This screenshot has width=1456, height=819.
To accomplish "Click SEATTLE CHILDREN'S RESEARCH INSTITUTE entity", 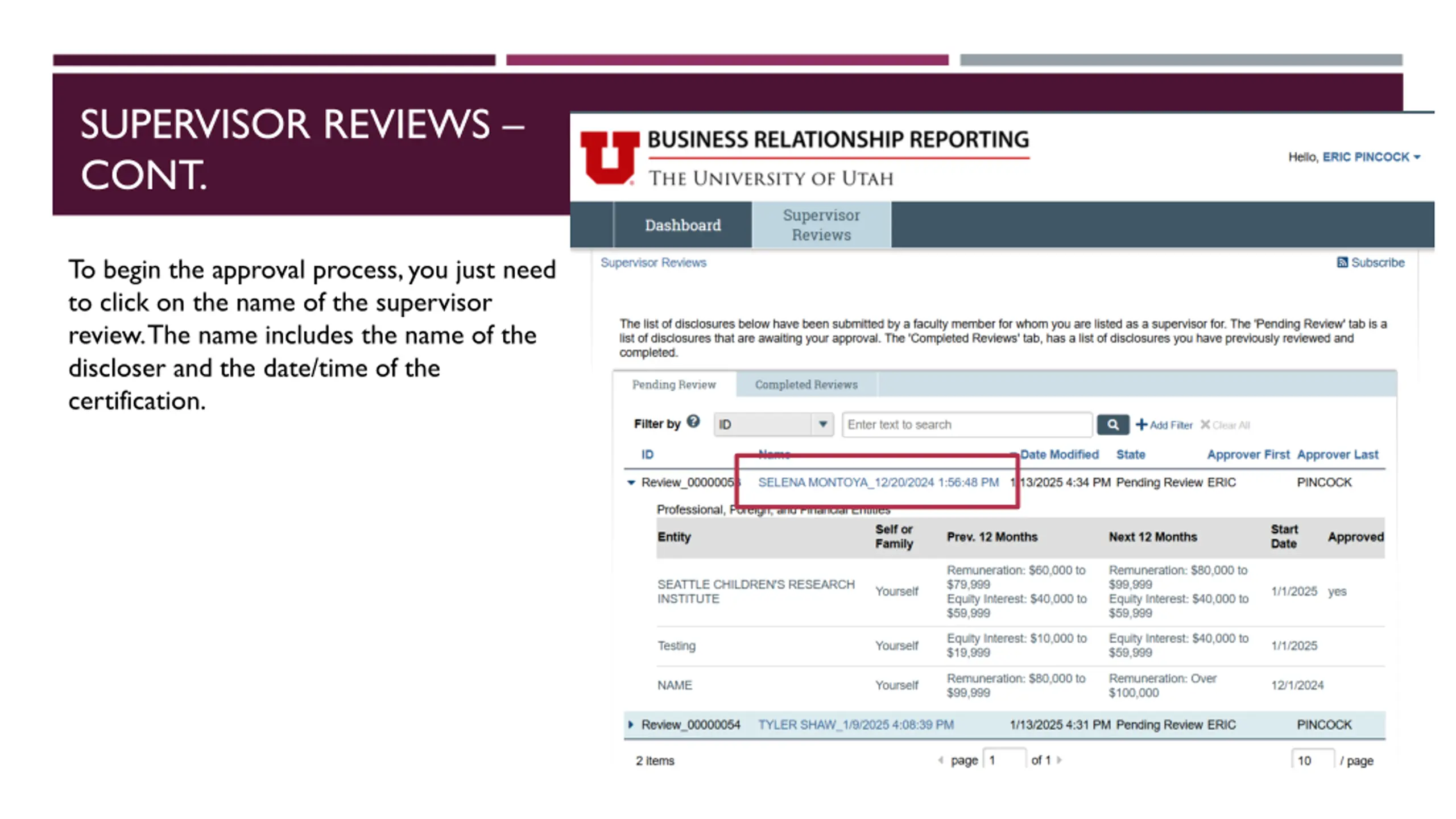I will click(x=756, y=591).
